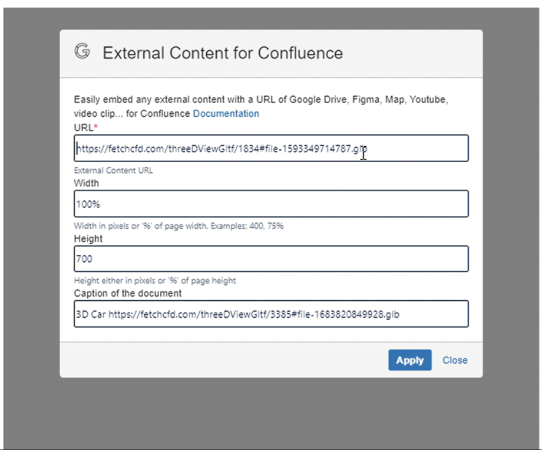Click inside the Width field showing 100%
Viewport: 542px width, 450px height.
(271, 204)
